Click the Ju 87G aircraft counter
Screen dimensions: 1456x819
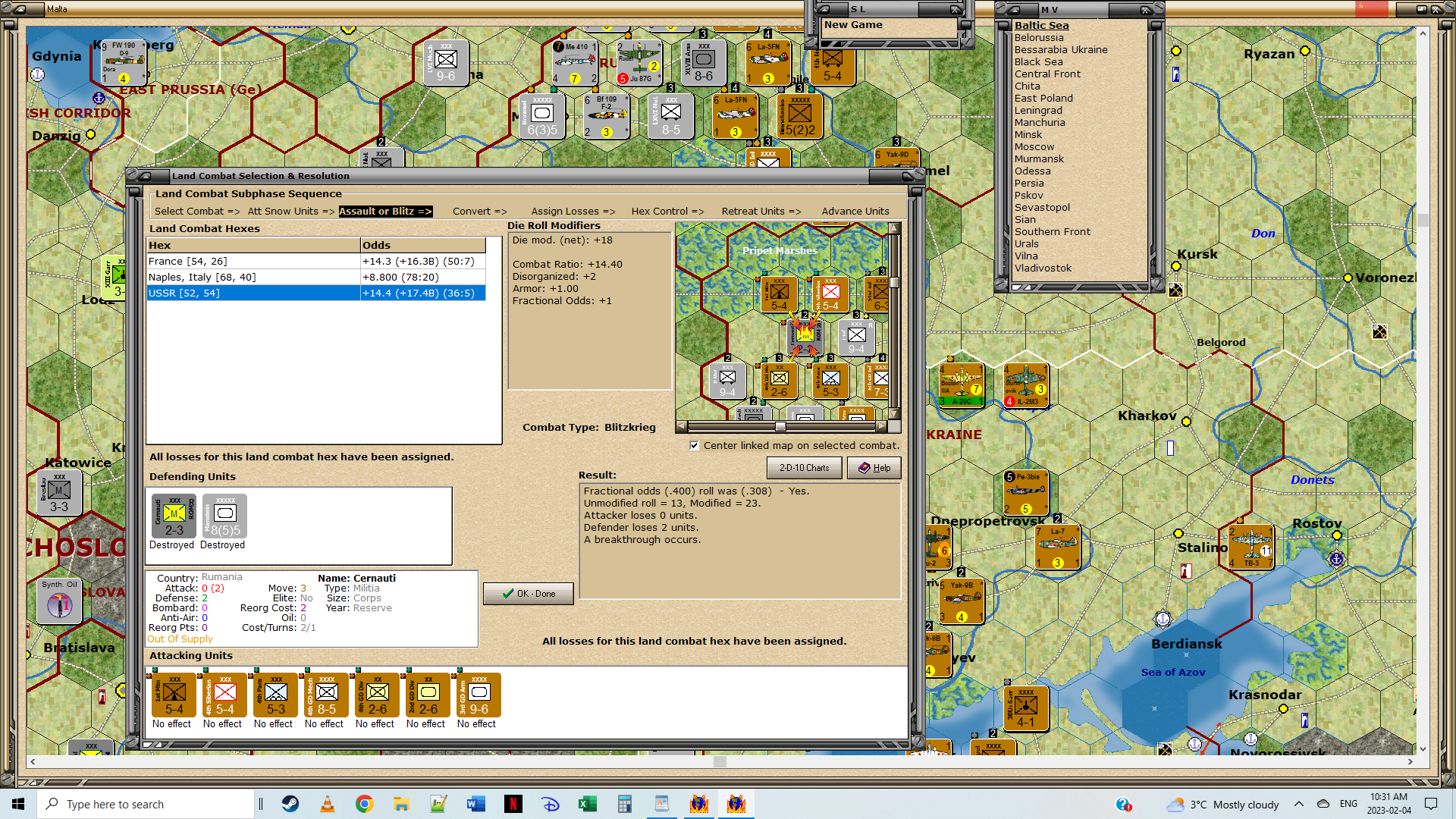pos(639,62)
